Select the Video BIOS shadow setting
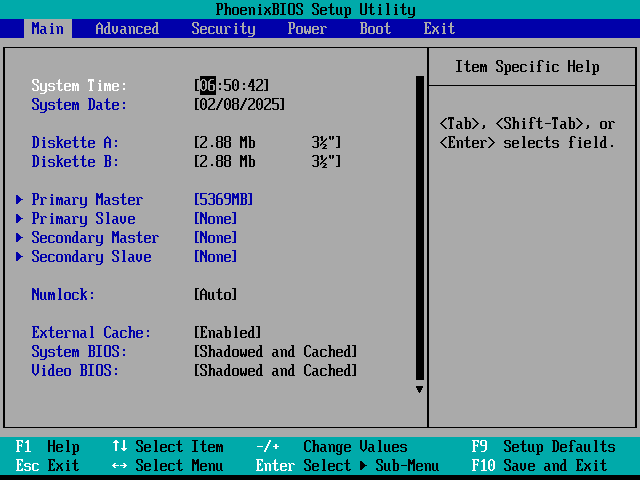This screenshot has width=640, height=480. coord(275,371)
